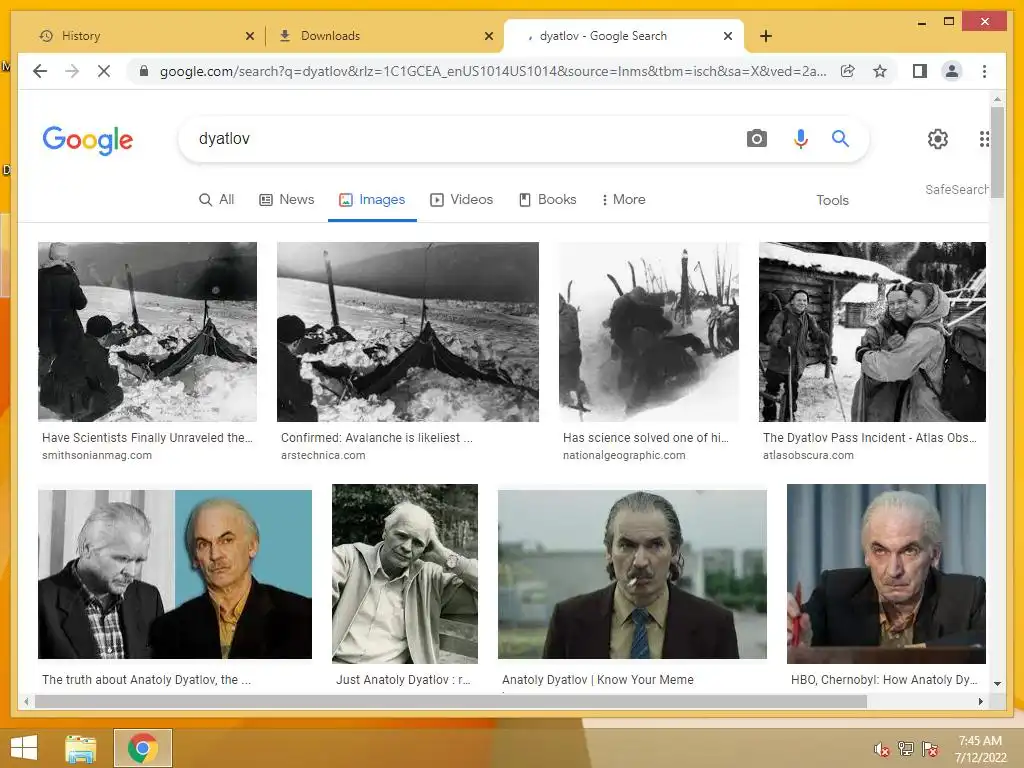Click 'Has science solved one of hi...' caption
Image resolution: width=1024 pixels, height=768 pixels.
coord(645,438)
